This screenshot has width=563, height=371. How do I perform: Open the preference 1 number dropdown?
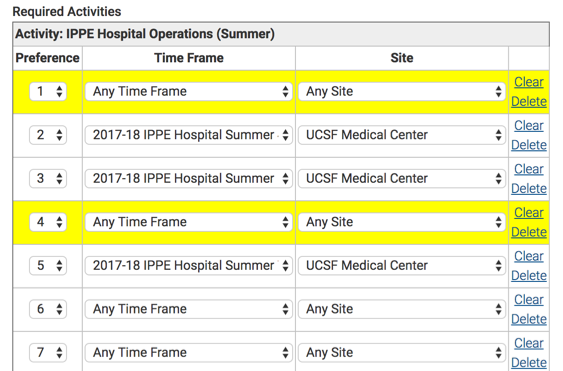coord(48,91)
